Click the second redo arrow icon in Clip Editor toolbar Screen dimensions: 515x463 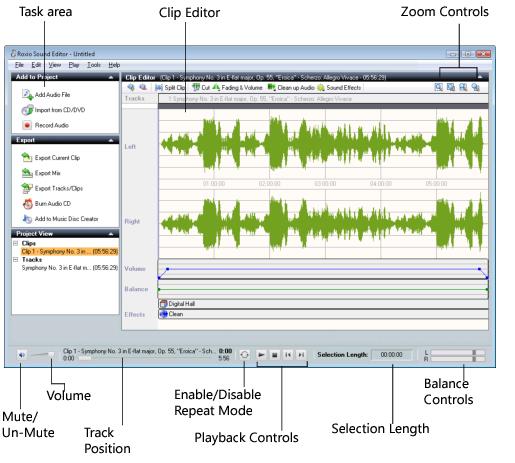coord(143,87)
